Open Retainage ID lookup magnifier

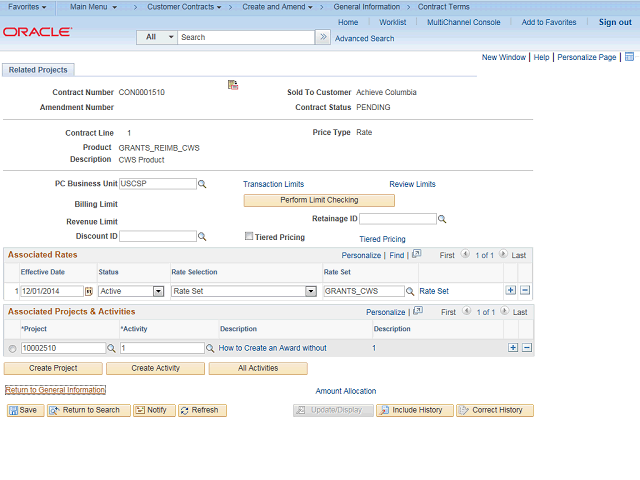pos(442,219)
